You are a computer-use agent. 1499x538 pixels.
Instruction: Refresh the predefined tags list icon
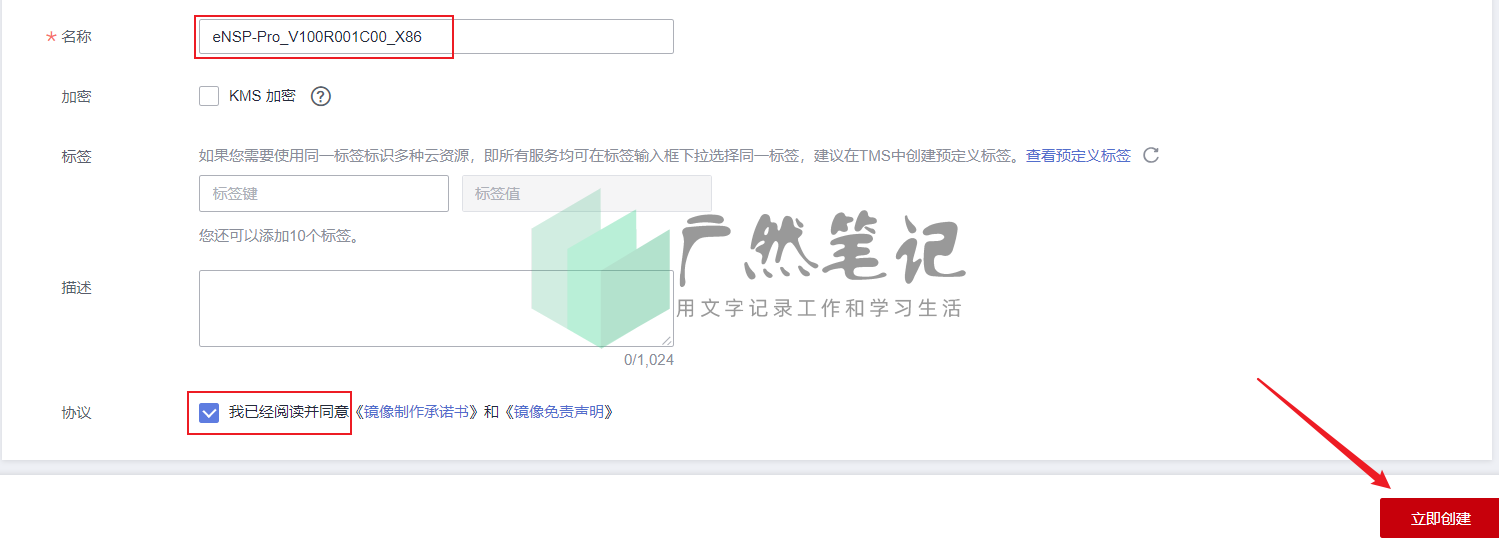pyautogui.click(x=1151, y=155)
